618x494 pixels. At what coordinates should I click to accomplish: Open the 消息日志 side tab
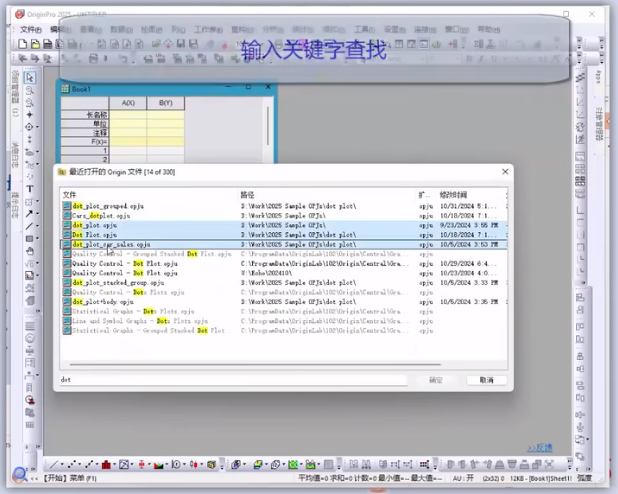pos(15,154)
